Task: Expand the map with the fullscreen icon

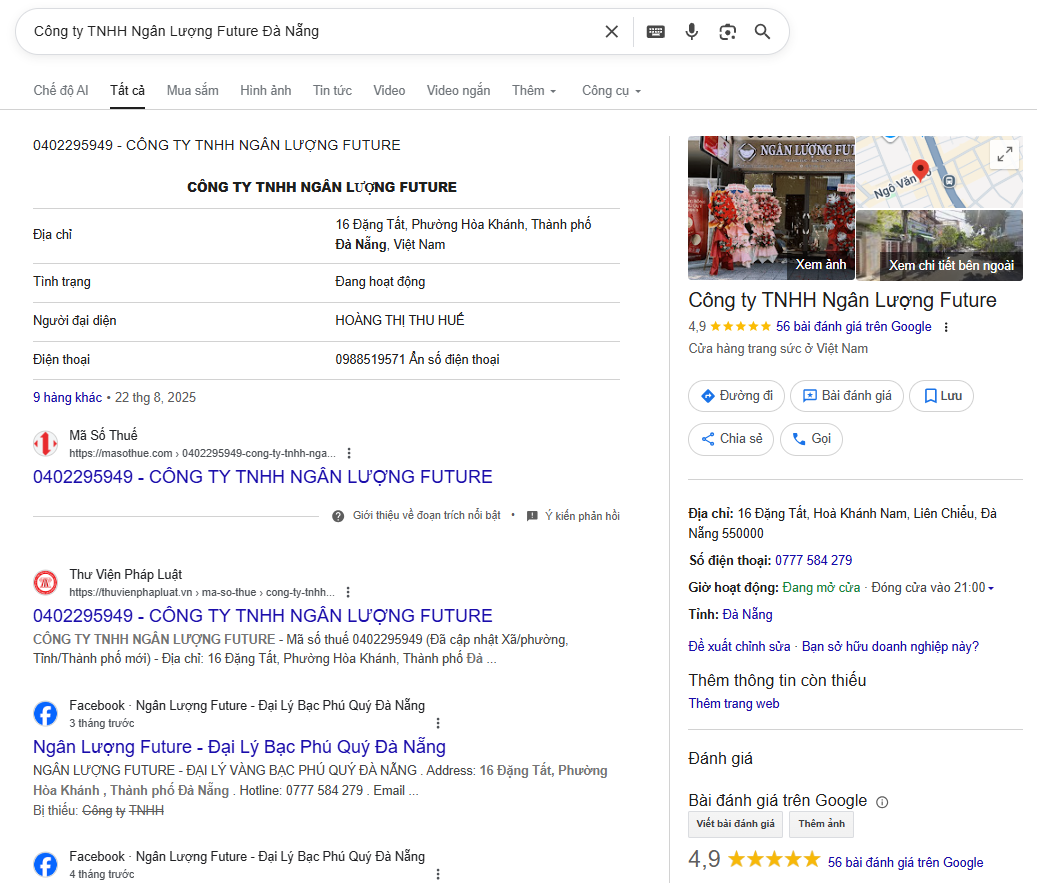Action: [x=1003, y=154]
